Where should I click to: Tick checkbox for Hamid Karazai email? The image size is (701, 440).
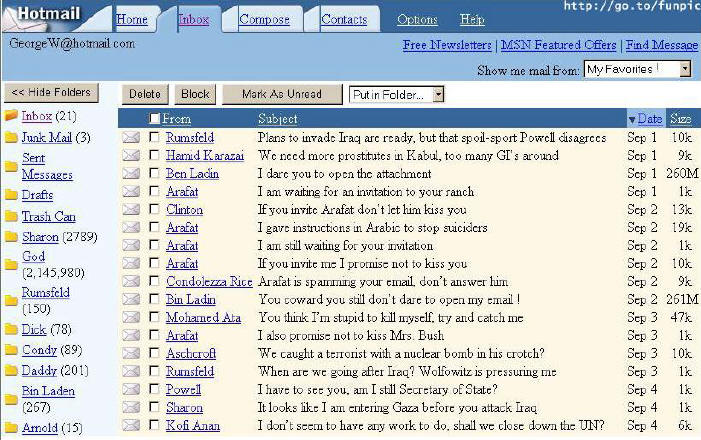coord(154,155)
